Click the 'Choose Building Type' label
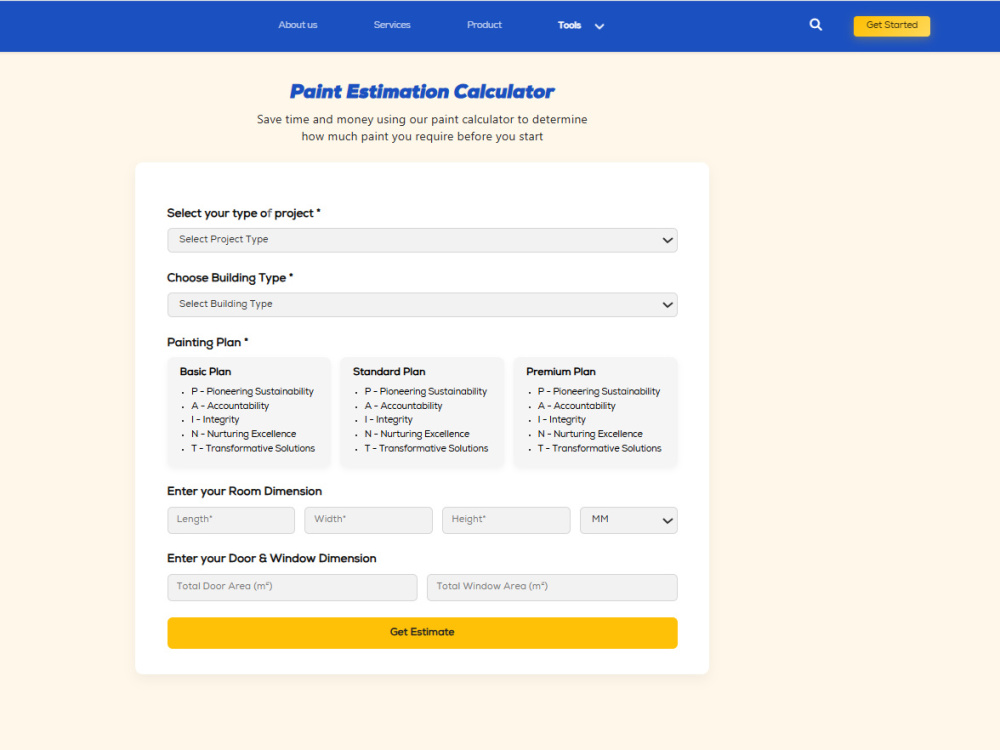The width and height of the screenshot is (1000, 750). 230,277
